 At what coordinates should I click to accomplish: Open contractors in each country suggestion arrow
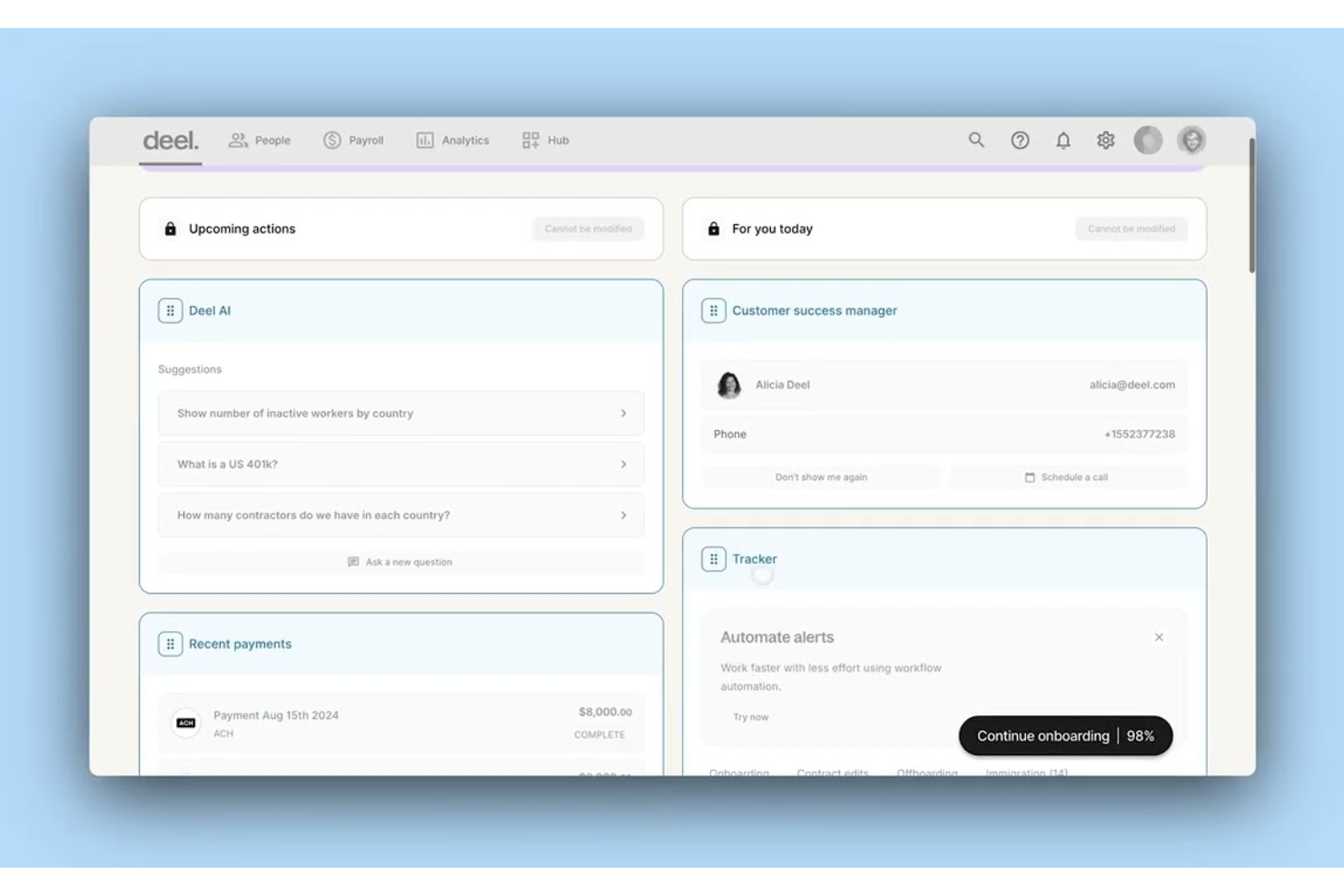(x=624, y=515)
